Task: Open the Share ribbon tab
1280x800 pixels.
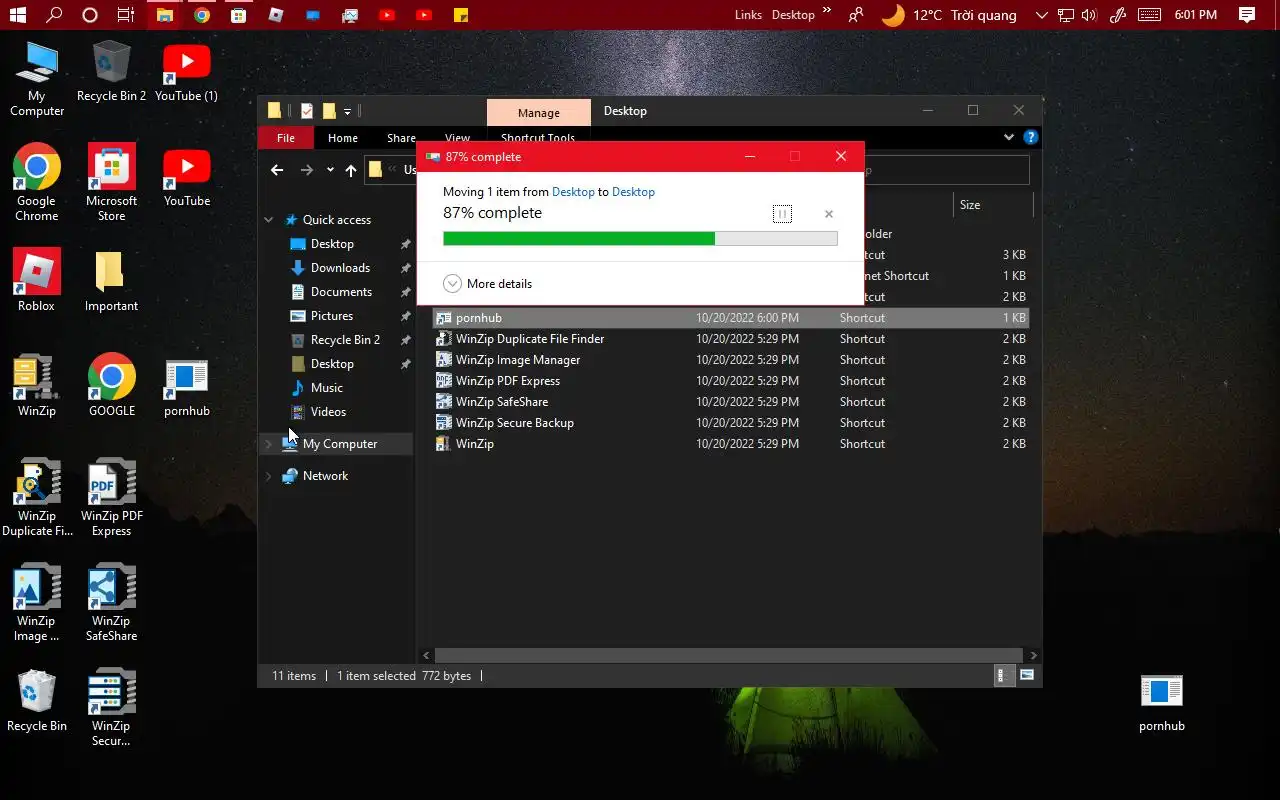Action: coord(401,138)
